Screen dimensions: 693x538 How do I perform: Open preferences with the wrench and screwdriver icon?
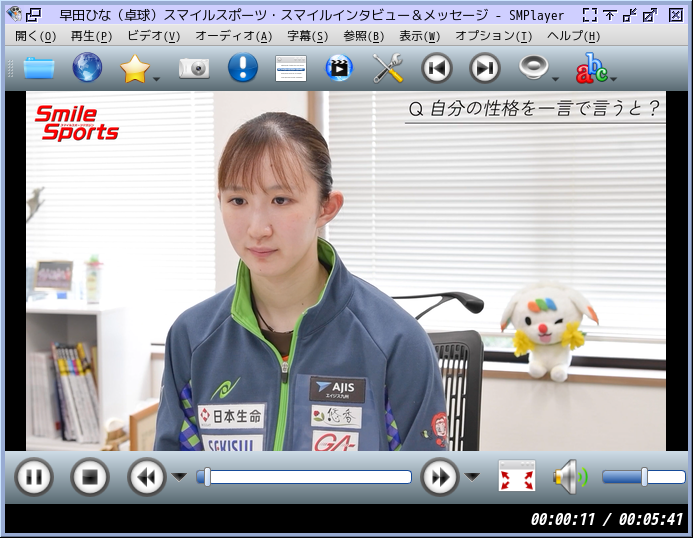point(388,68)
